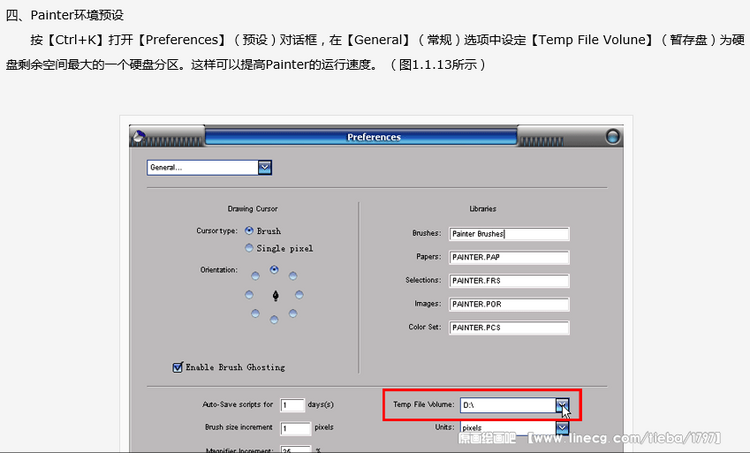Select the lower-left orientation radio button
This screenshot has height=453, width=750.
[x=255, y=313]
